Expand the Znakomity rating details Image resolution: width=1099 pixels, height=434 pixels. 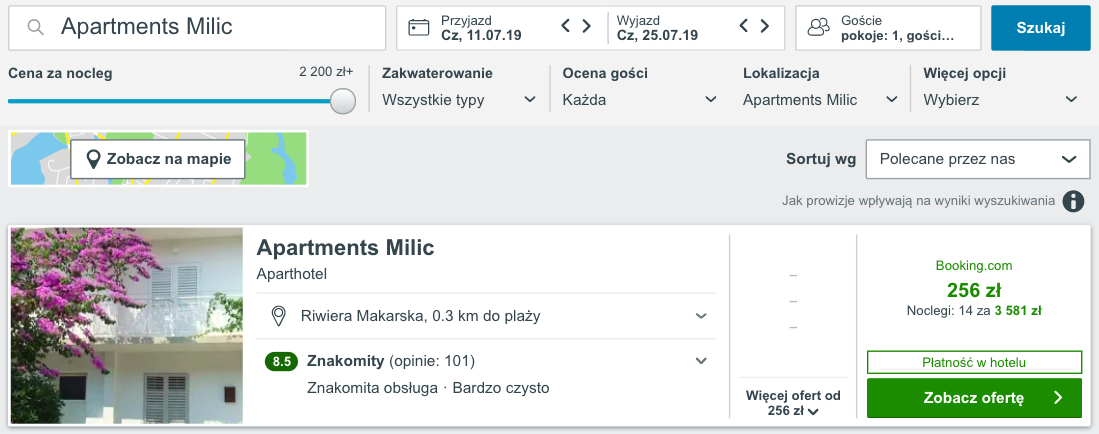(x=701, y=361)
